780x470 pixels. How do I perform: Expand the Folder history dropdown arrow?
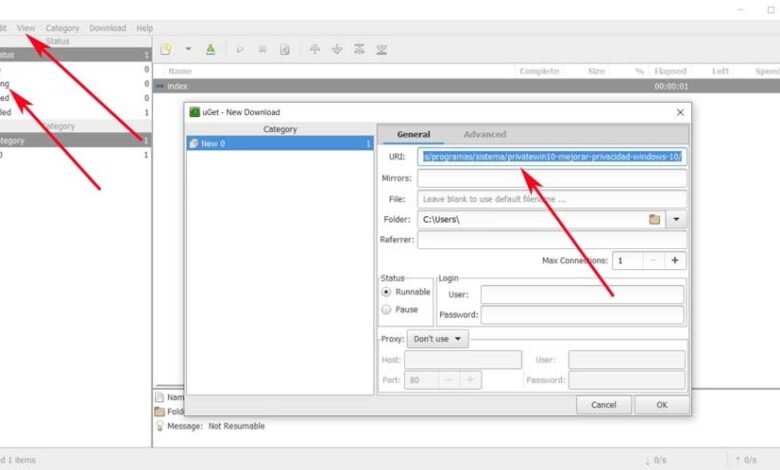coord(676,219)
